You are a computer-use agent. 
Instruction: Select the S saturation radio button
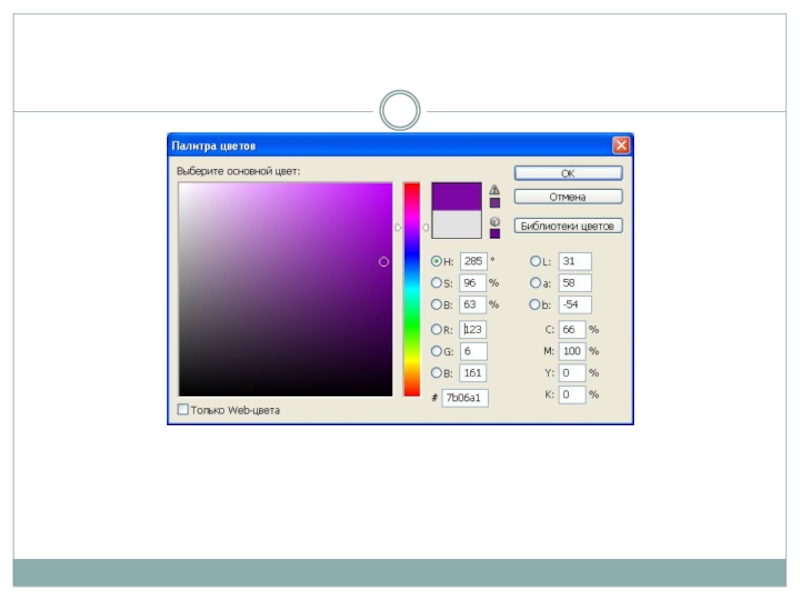point(436,283)
